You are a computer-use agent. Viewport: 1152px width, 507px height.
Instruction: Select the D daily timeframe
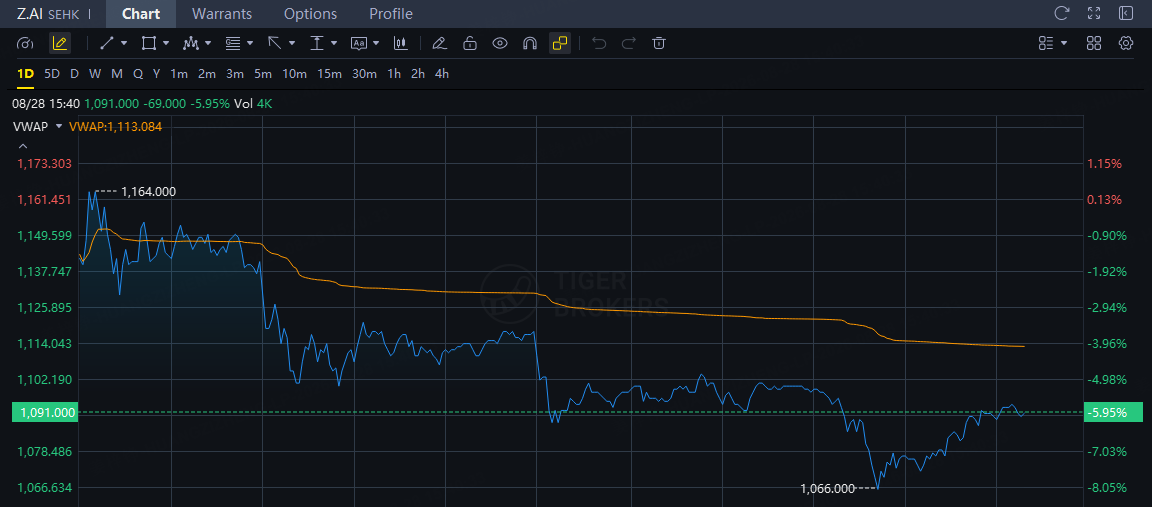pyautogui.click(x=74, y=73)
